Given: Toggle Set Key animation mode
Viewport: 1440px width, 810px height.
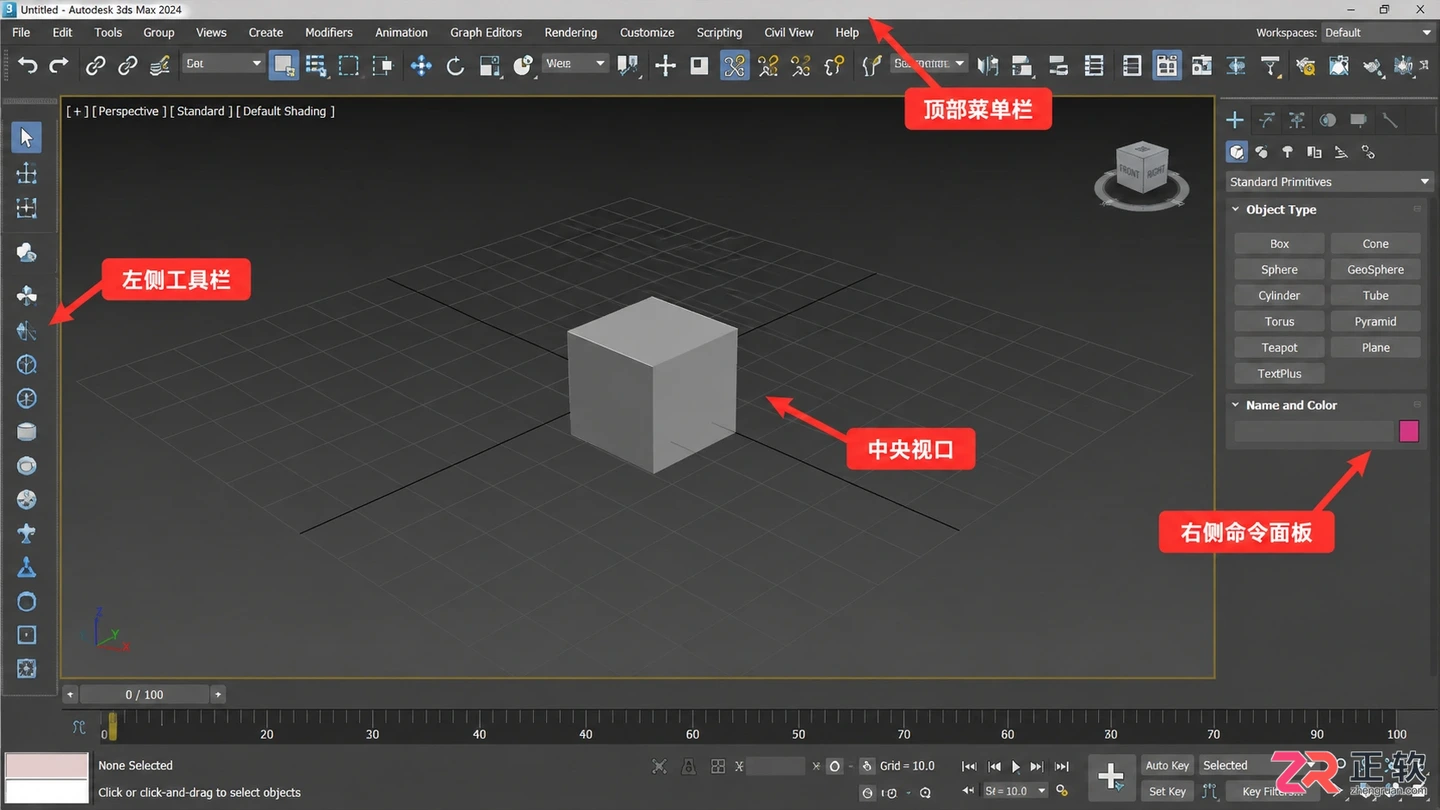Looking at the screenshot, I should [x=1167, y=791].
